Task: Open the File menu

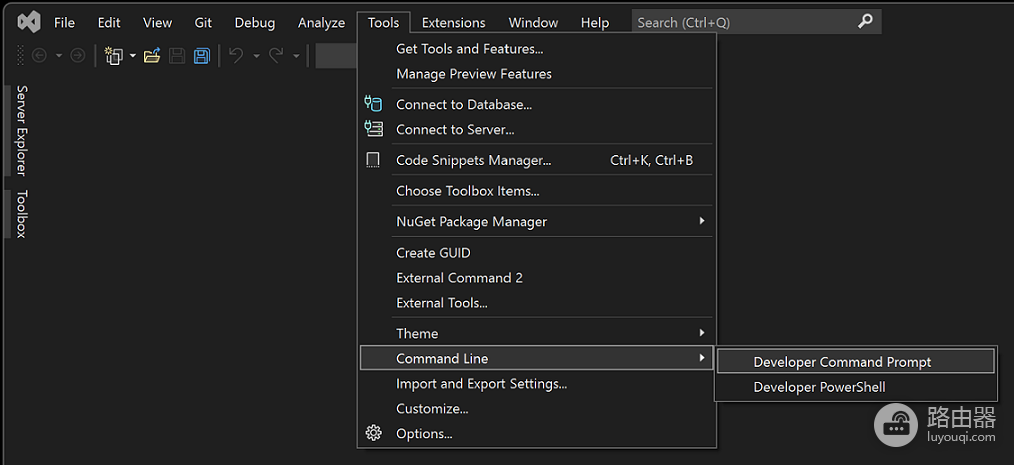Action: pyautogui.click(x=64, y=23)
